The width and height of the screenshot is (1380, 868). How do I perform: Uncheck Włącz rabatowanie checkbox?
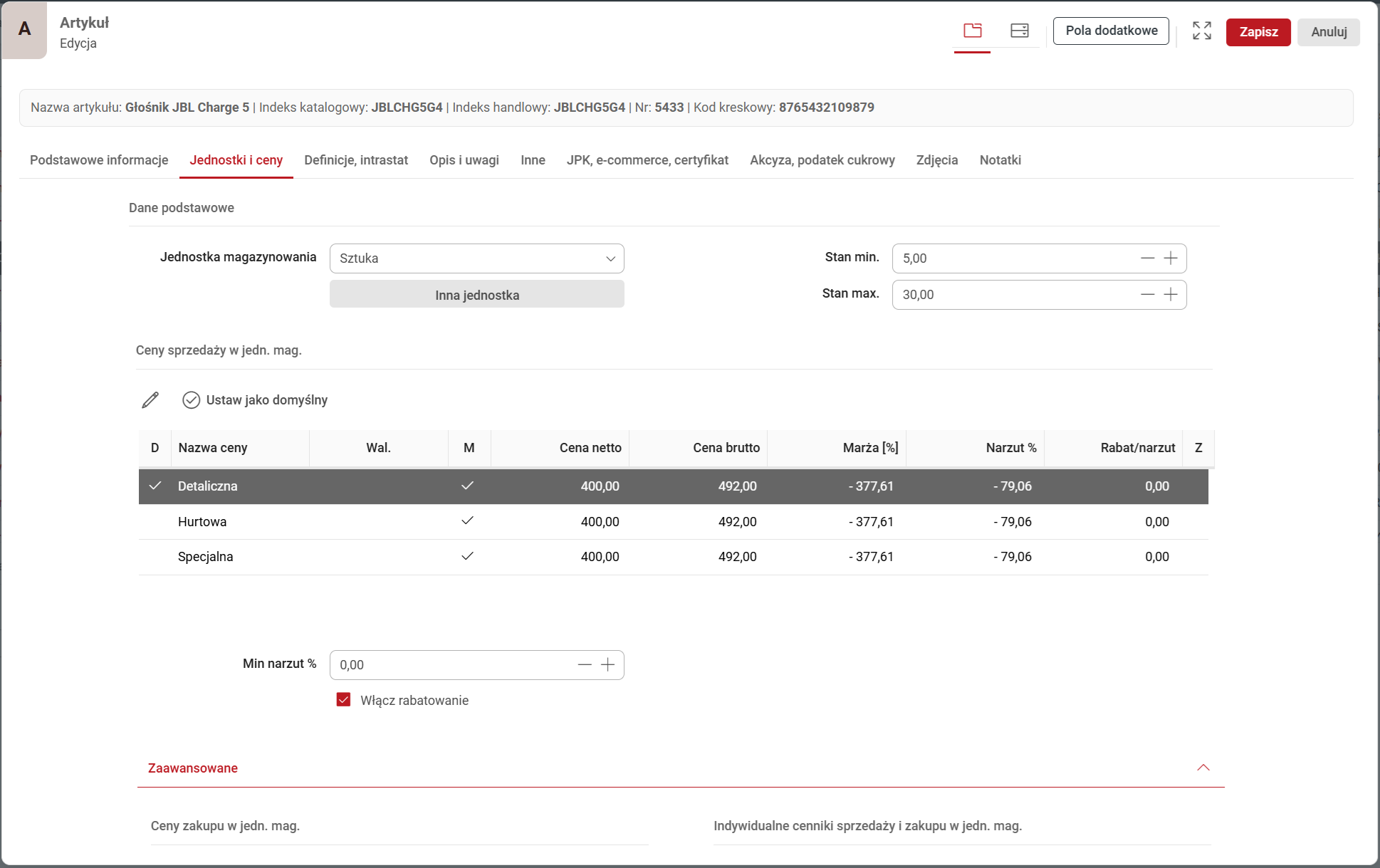point(344,700)
